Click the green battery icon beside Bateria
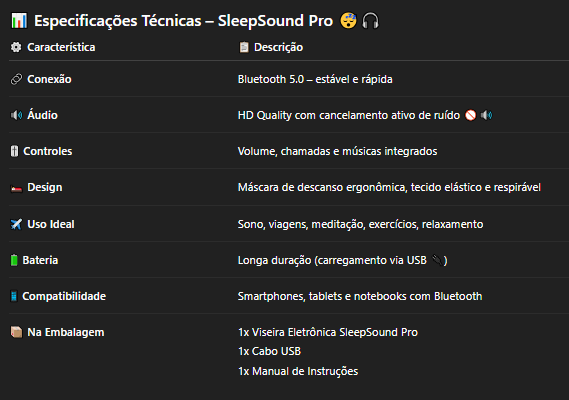The height and width of the screenshot is (400, 569). [14, 260]
